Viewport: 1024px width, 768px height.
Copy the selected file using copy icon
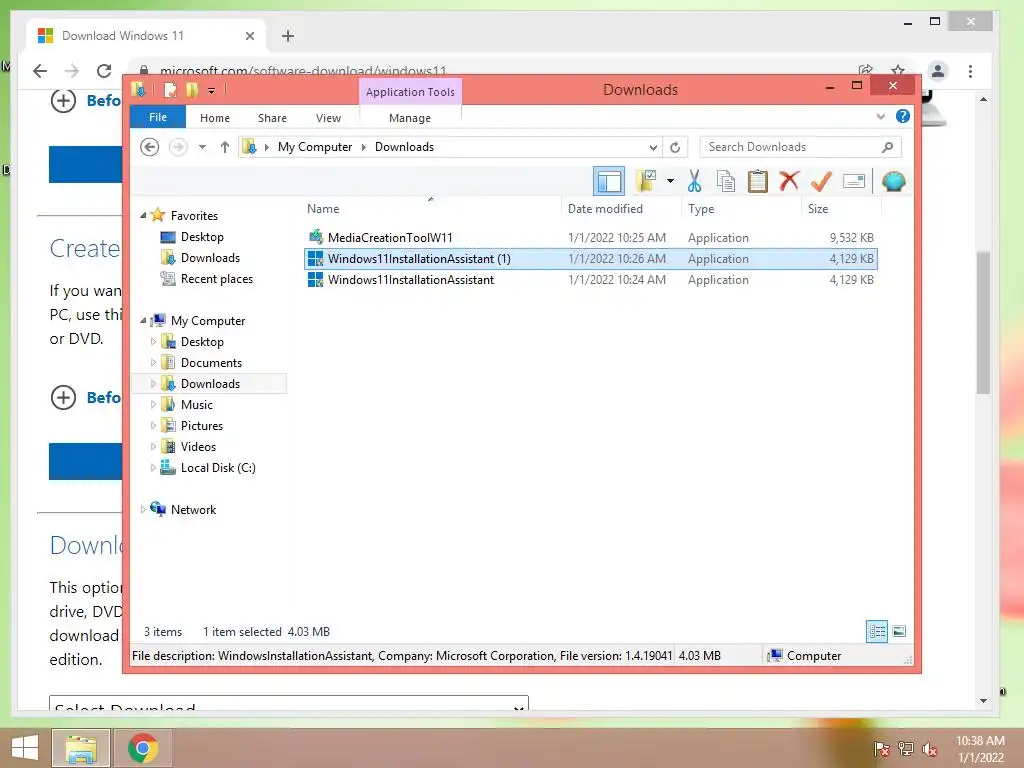tap(726, 181)
